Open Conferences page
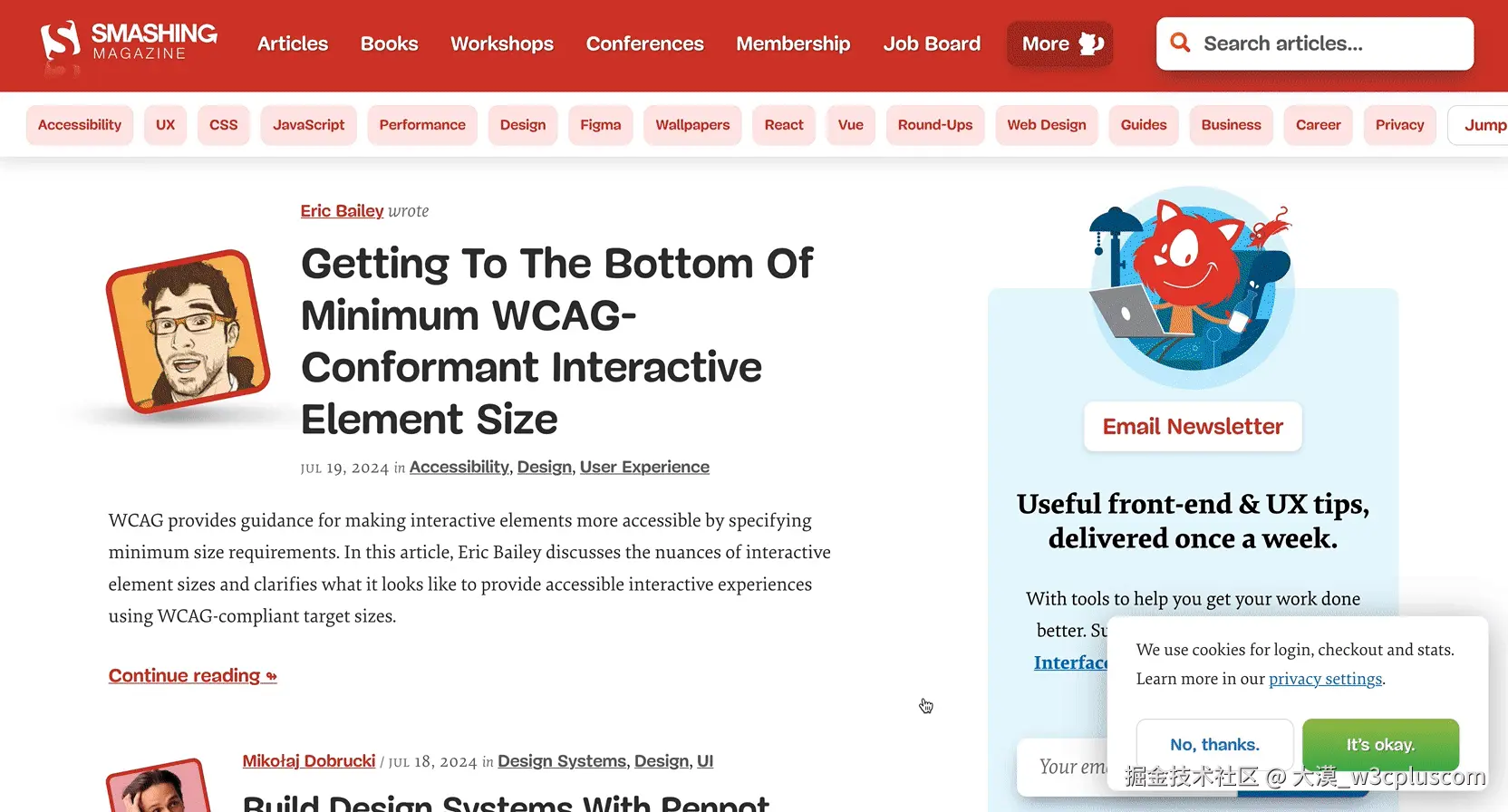The image size is (1508, 812). coord(645,43)
